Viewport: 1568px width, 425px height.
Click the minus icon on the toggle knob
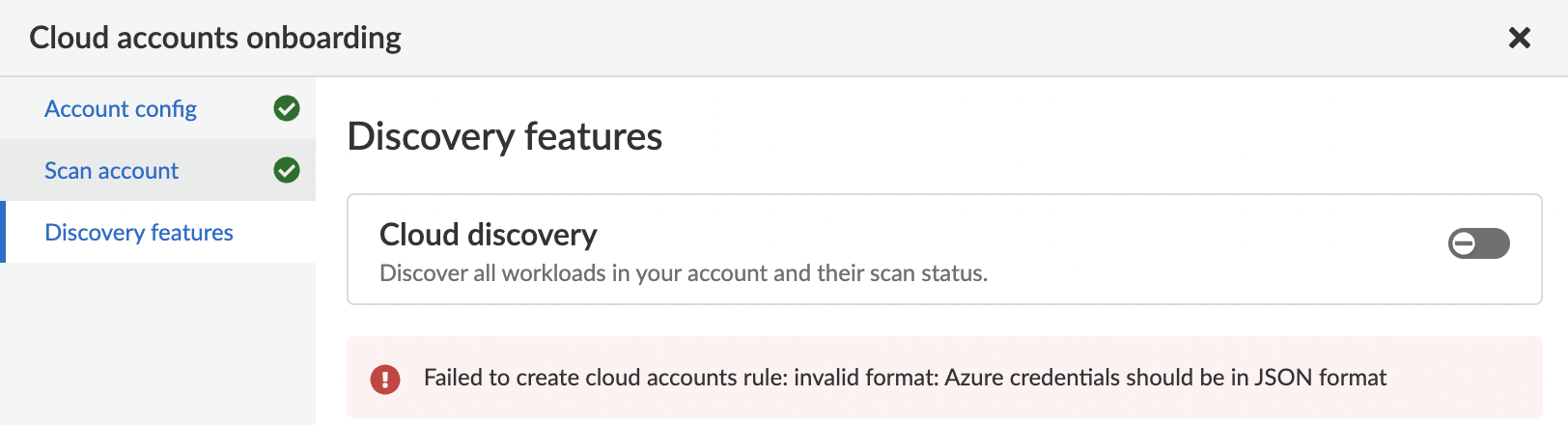1464,243
